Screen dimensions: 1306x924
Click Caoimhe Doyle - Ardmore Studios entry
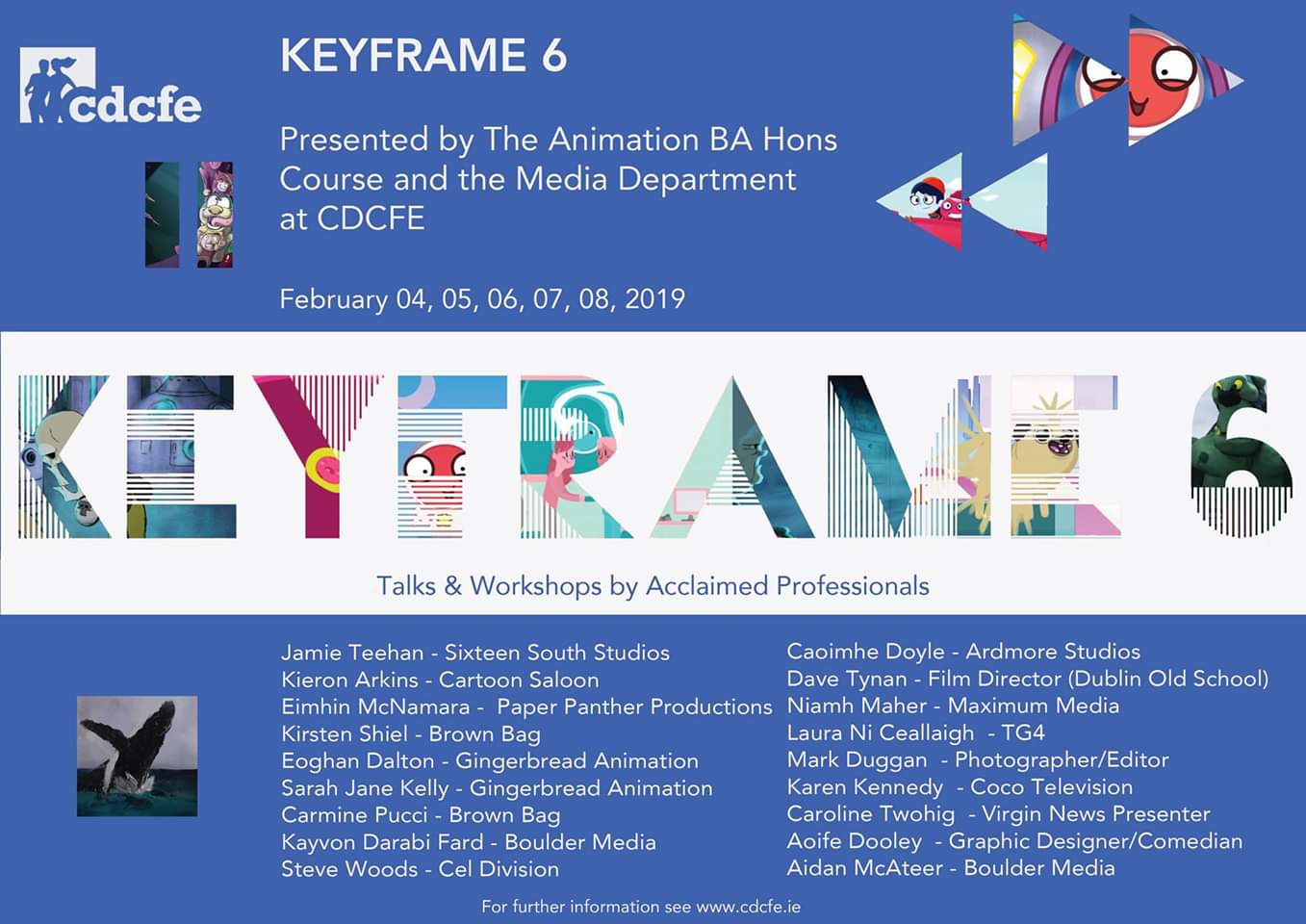[x=962, y=652]
